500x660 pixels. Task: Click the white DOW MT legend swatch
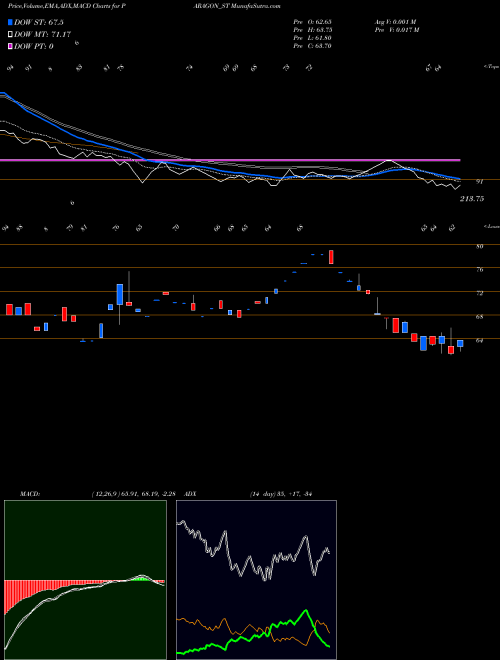point(10,34)
